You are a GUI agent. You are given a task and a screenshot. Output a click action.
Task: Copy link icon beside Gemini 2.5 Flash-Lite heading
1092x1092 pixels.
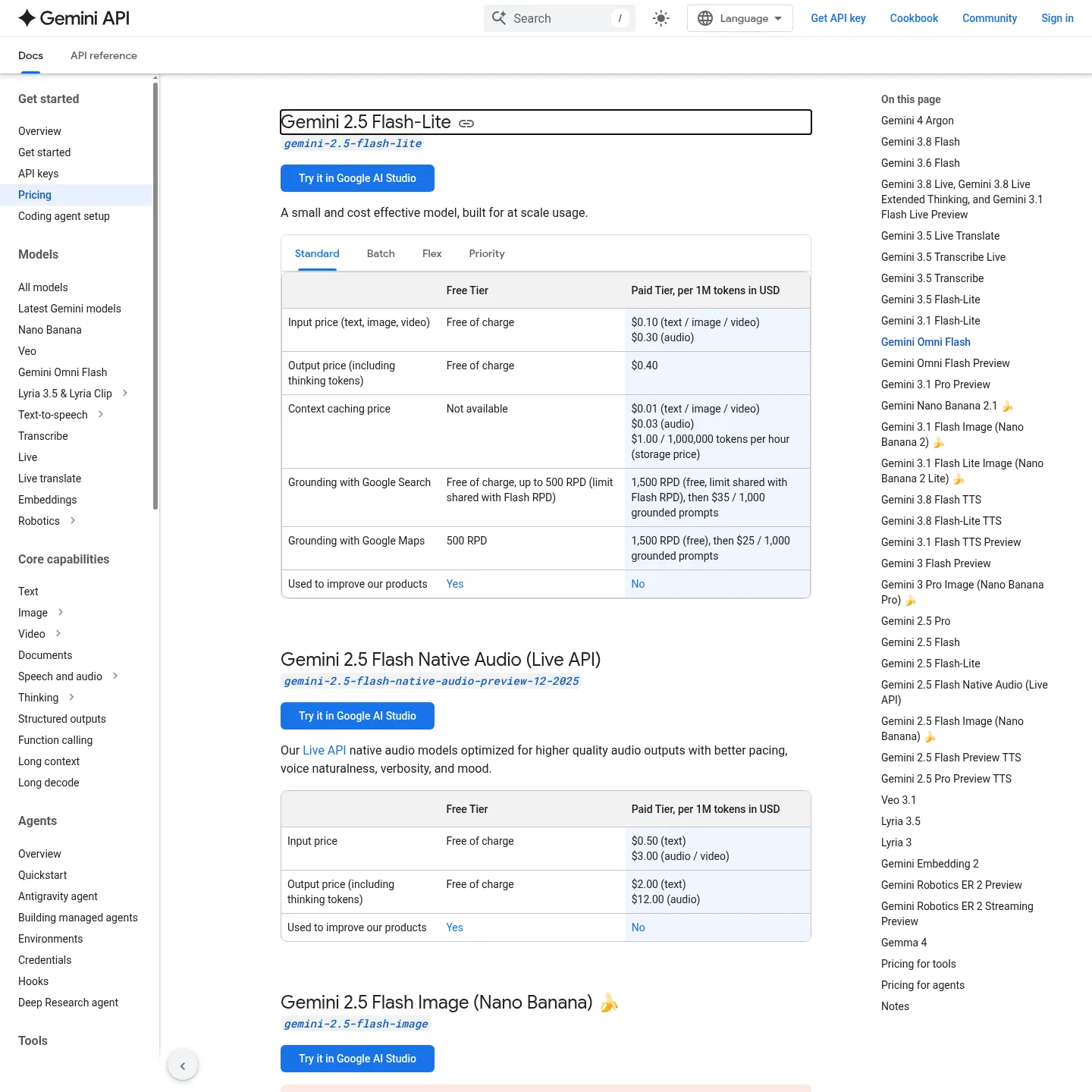click(466, 123)
